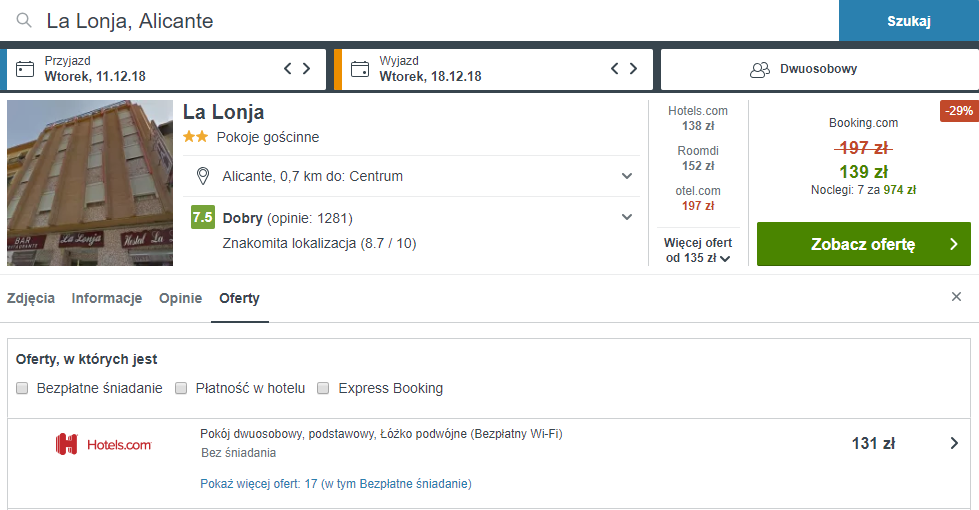Viewport: 979px width, 510px height.
Task: Enable the Bezpłatne śniadanie filter
Action: (x=22, y=388)
